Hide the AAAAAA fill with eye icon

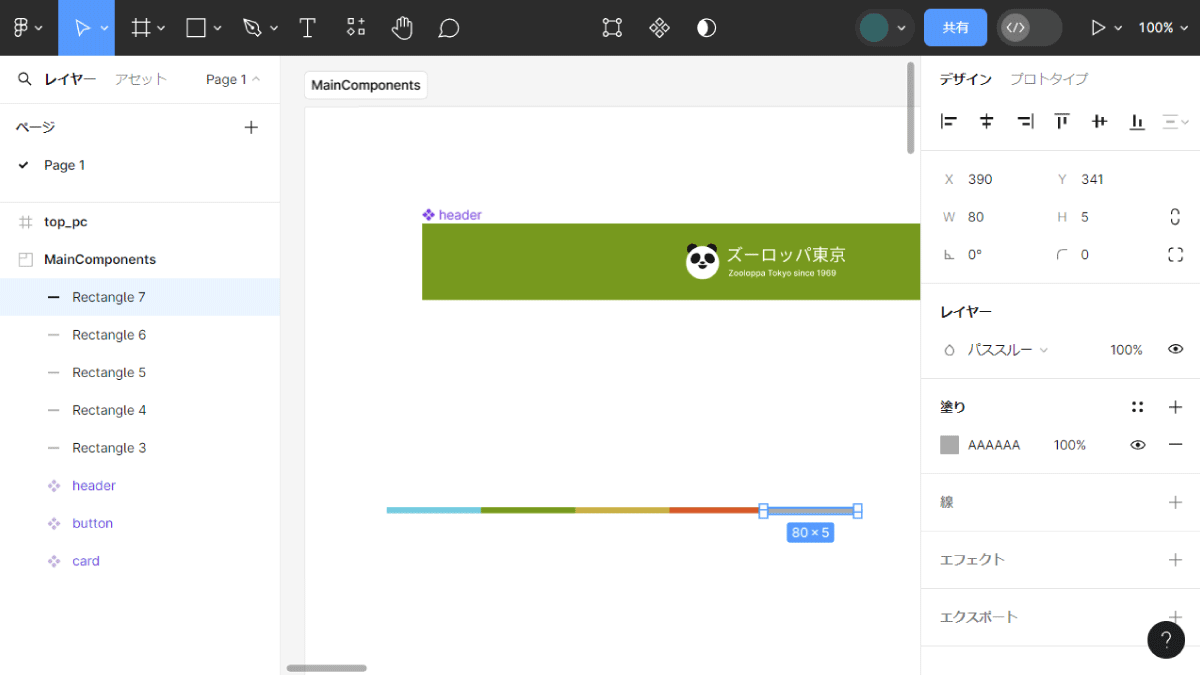pyautogui.click(x=1138, y=445)
